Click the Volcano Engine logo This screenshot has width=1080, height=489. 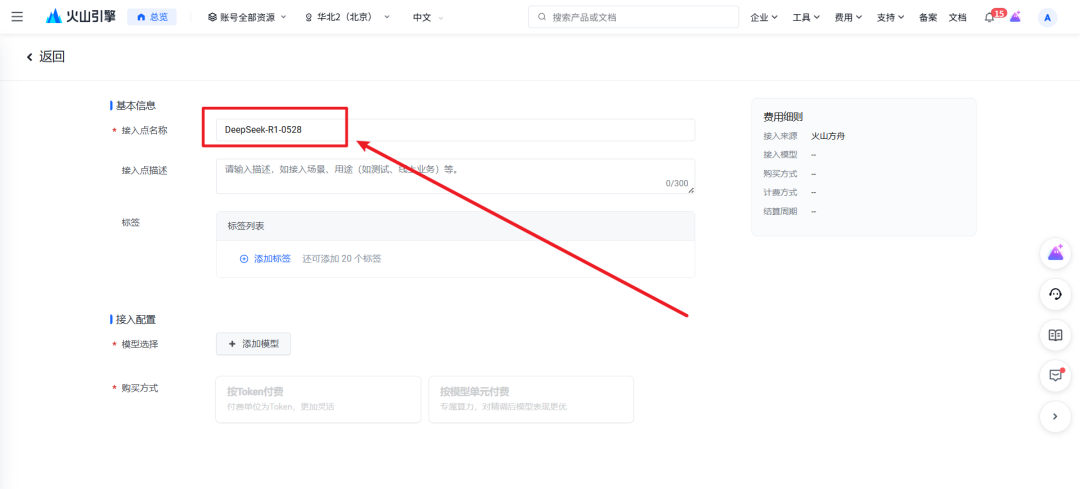pyautogui.click(x=81, y=17)
